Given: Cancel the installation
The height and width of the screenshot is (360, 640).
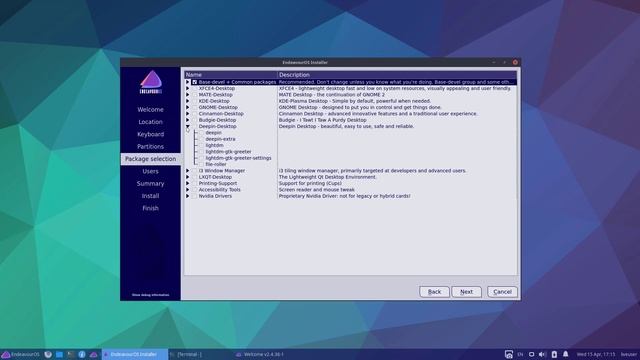Looking at the screenshot, I should click(x=502, y=292).
